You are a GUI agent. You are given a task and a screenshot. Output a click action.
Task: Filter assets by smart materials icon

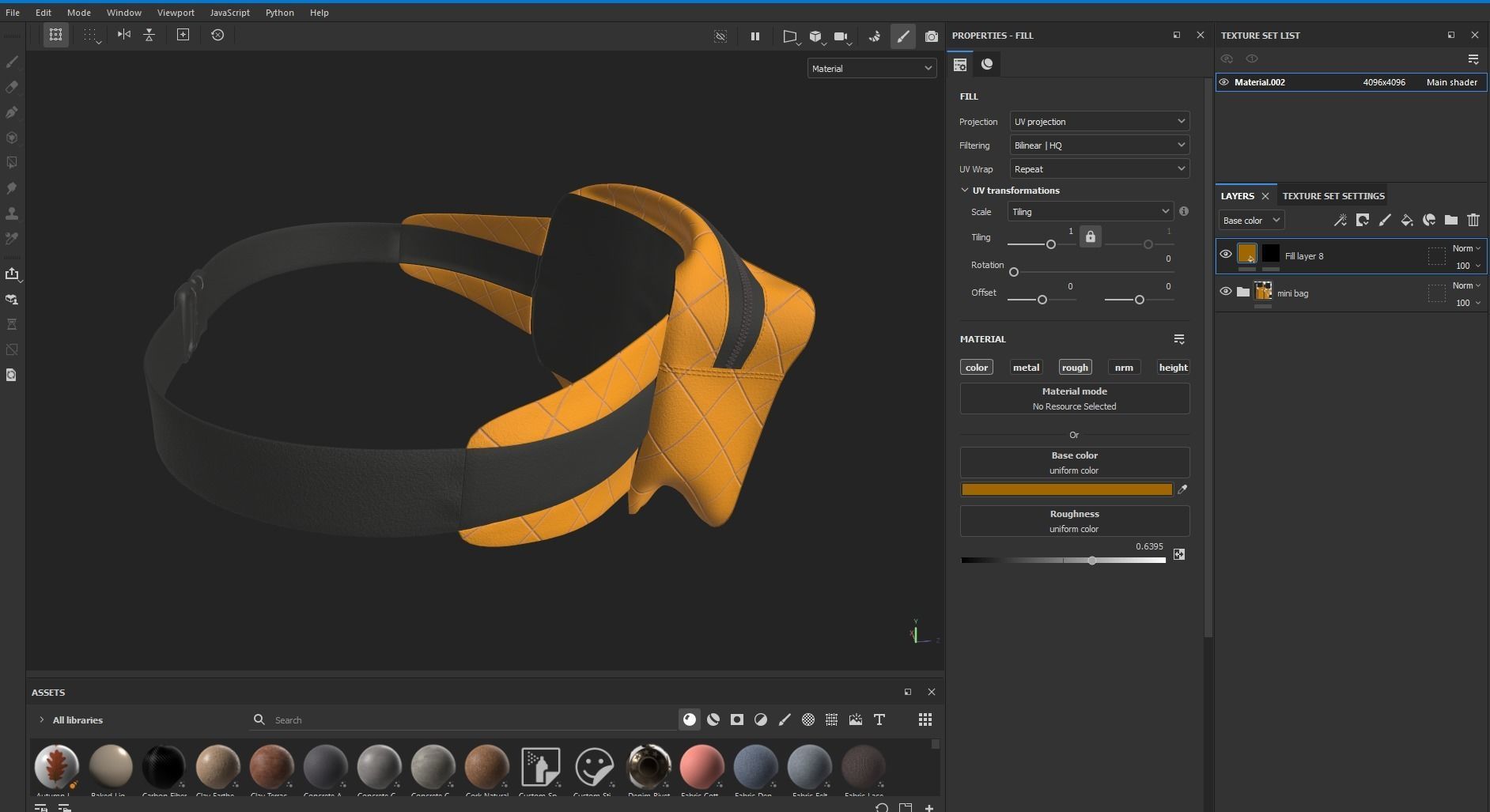(713, 719)
